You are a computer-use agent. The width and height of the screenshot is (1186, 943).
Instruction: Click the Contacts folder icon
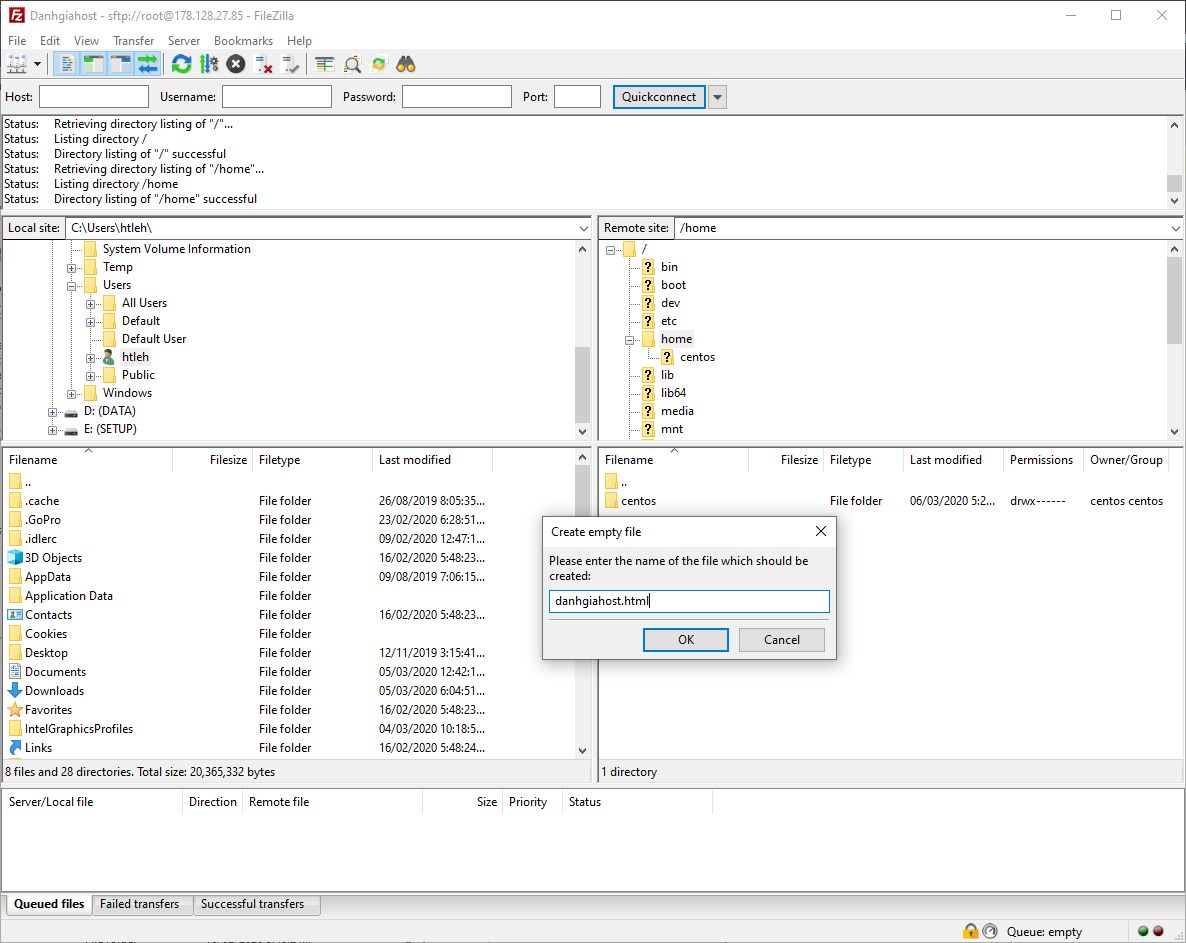point(15,615)
